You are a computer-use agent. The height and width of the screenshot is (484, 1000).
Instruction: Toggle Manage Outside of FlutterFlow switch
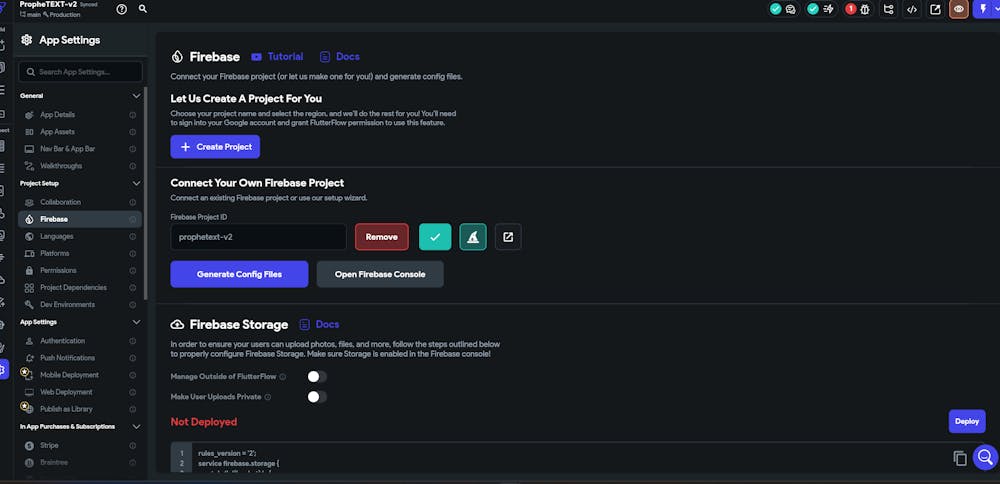tap(317, 377)
